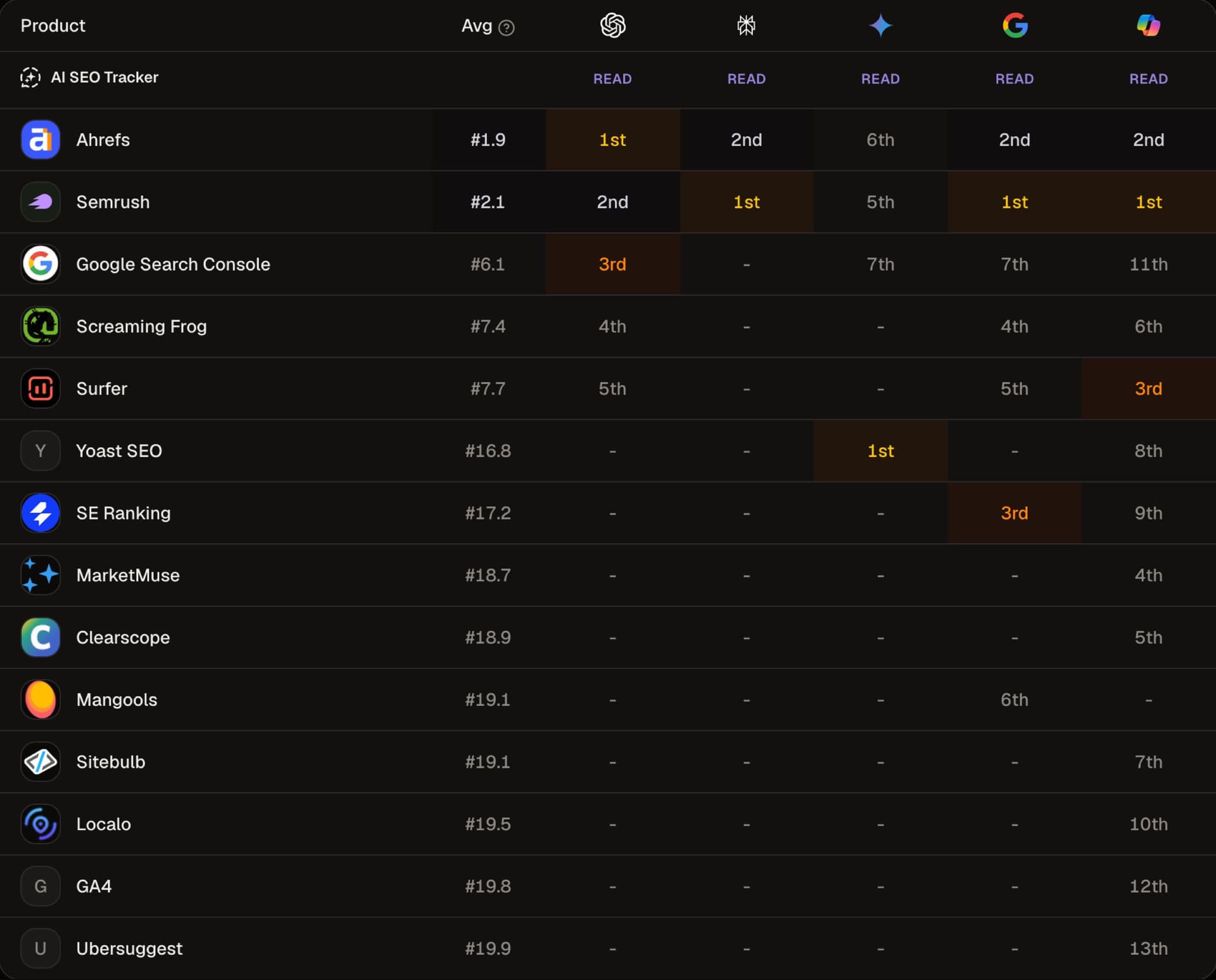Click Surfer average rank #7.7

pos(488,388)
